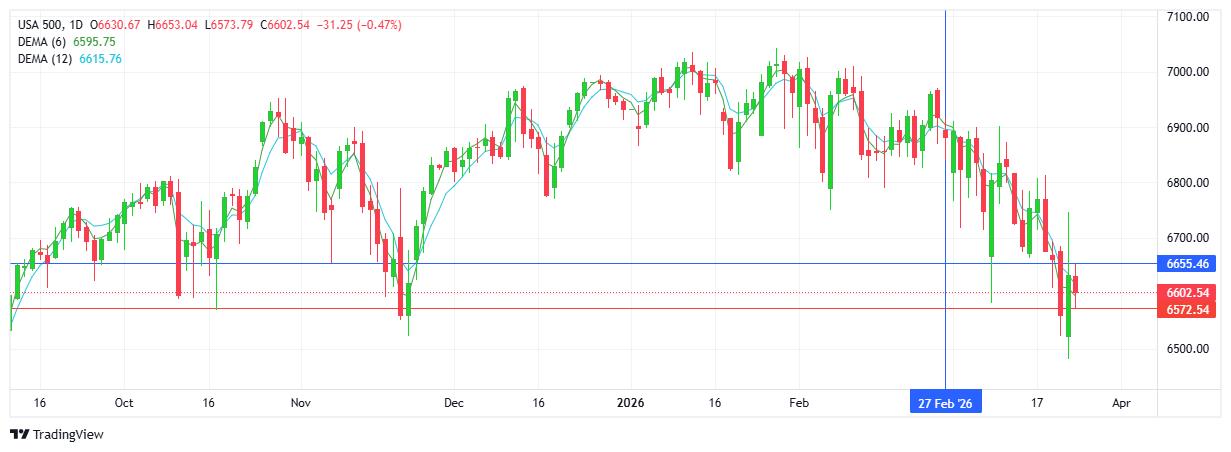Image resolution: width=1231 pixels, height=452 pixels.
Task: Click the Apr label on time axis
Action: (x=1121, y=403)
